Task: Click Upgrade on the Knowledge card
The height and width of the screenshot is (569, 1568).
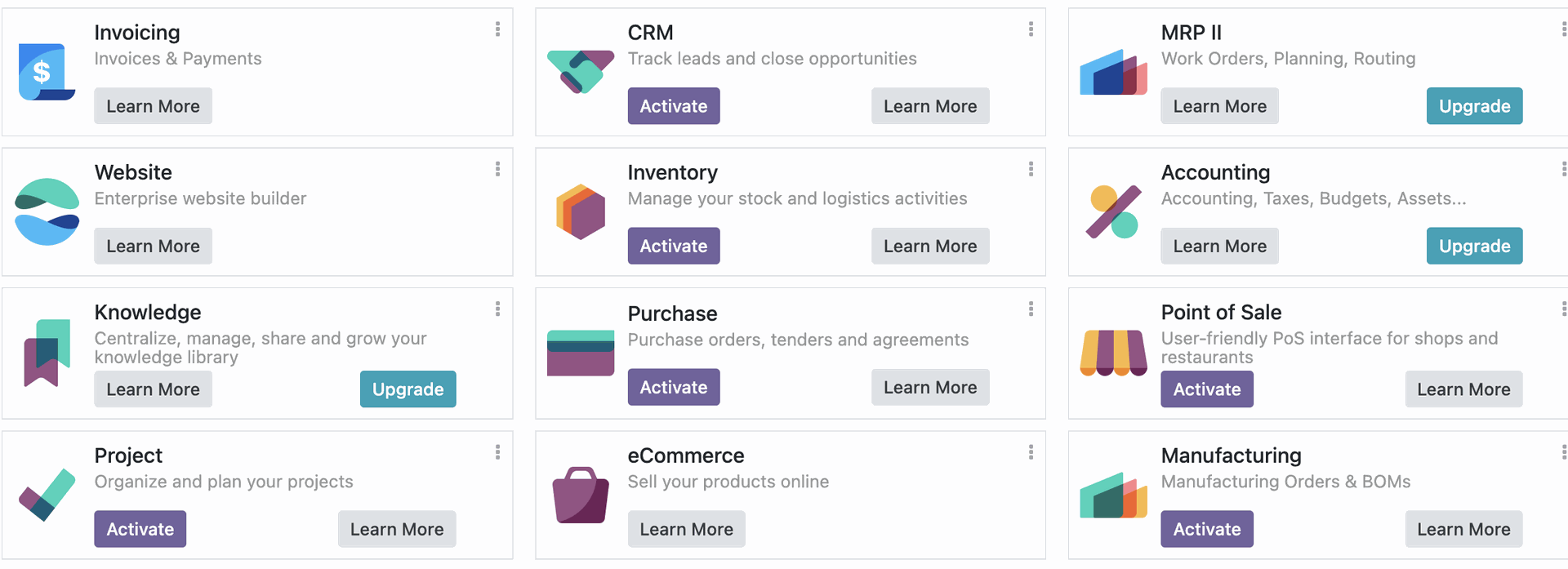Action: click(x=408, y=389)
